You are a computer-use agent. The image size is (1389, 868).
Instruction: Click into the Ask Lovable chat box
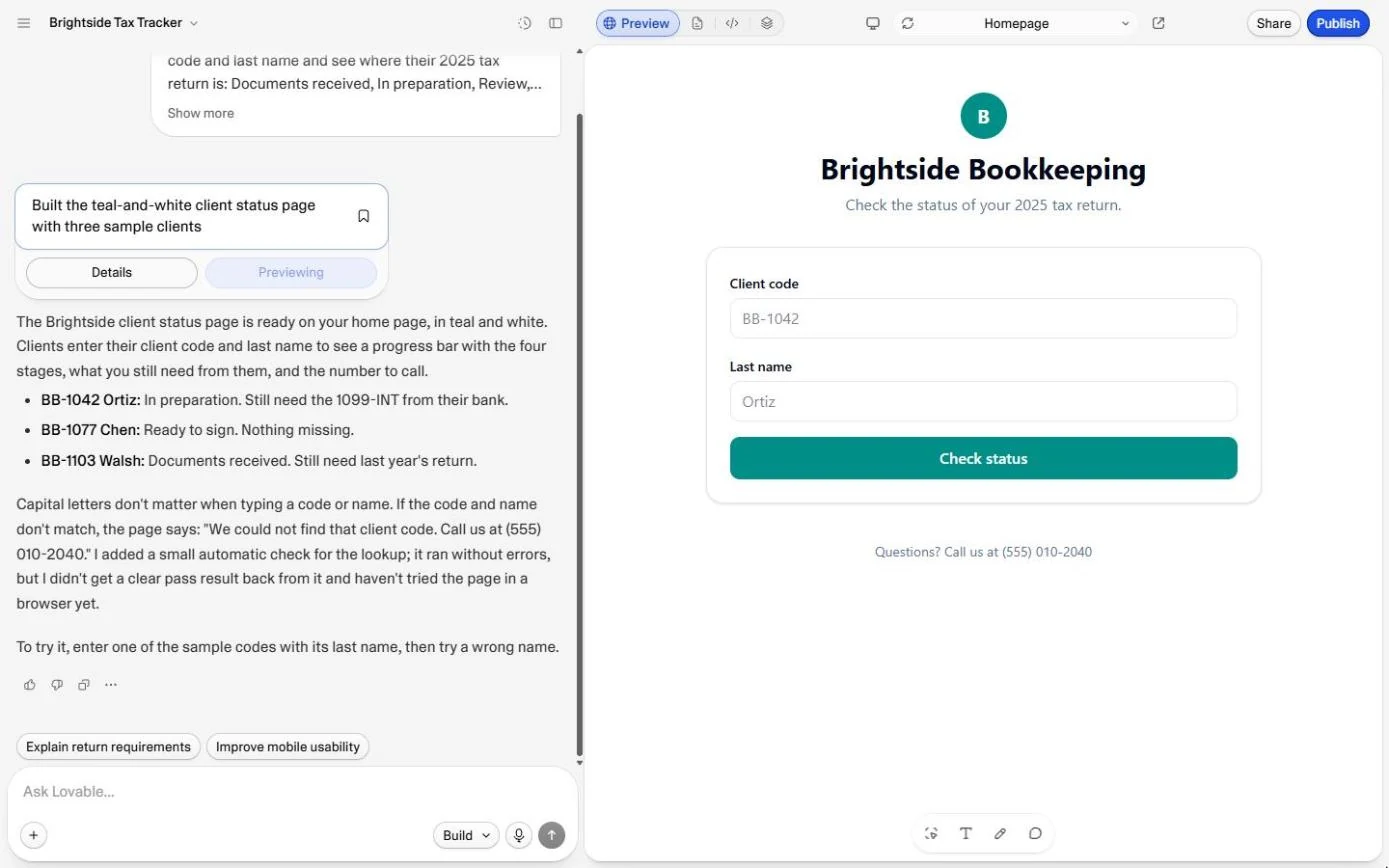(290, 791)
